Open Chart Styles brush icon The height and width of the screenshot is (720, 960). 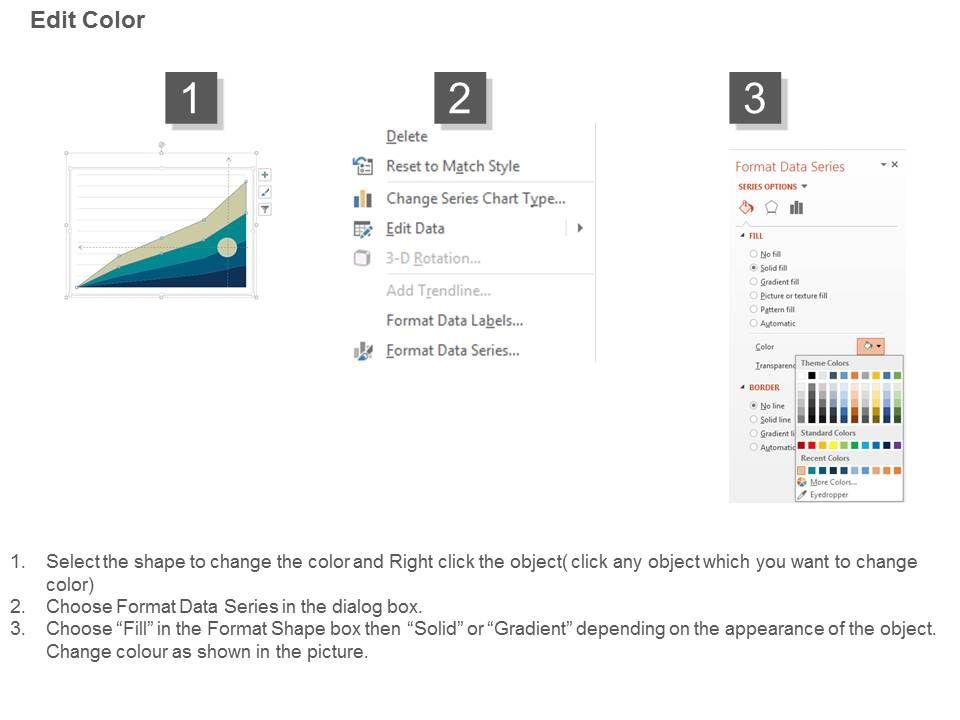point(265,192)
